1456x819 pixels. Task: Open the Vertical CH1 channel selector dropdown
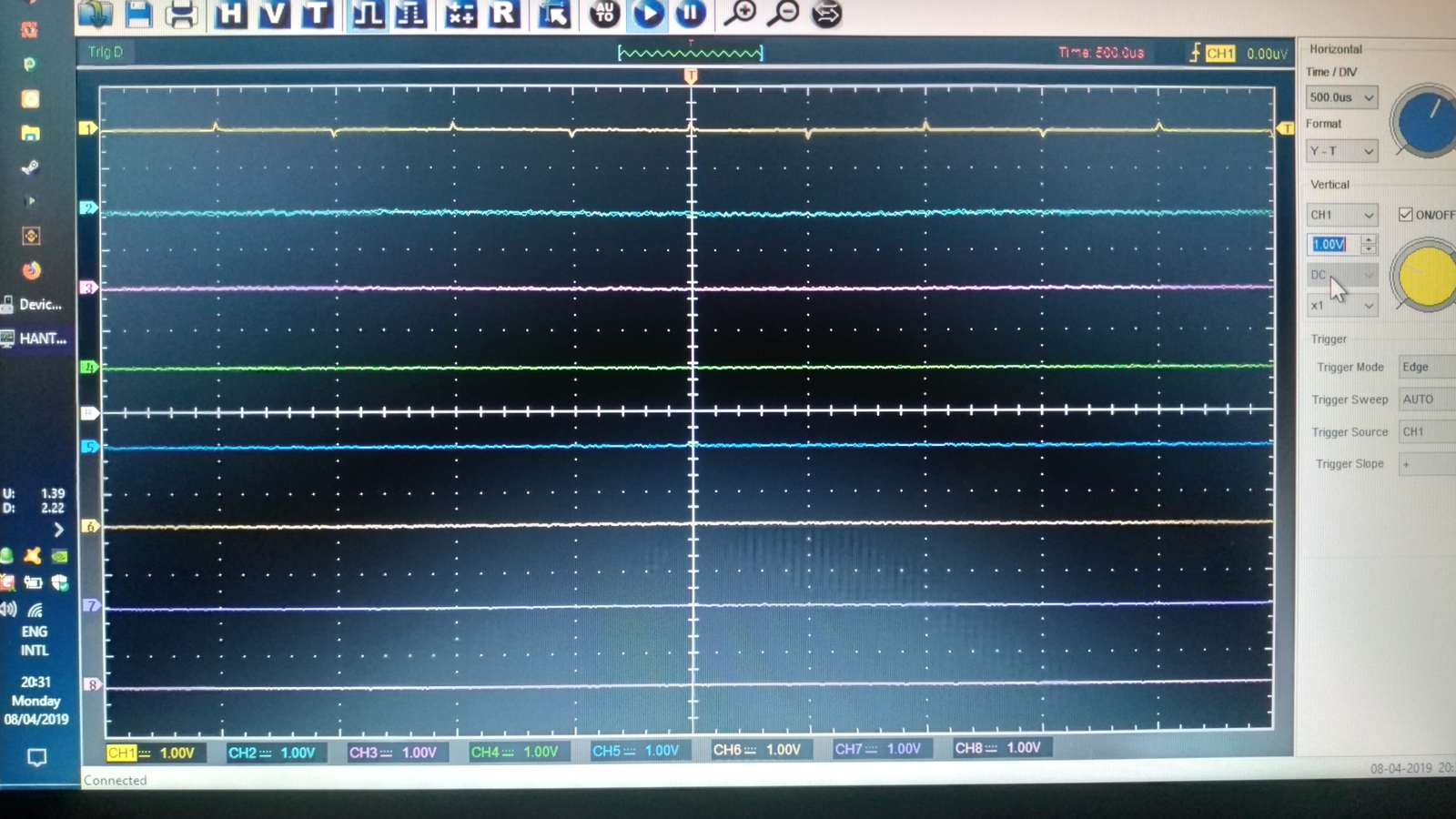1341,215
